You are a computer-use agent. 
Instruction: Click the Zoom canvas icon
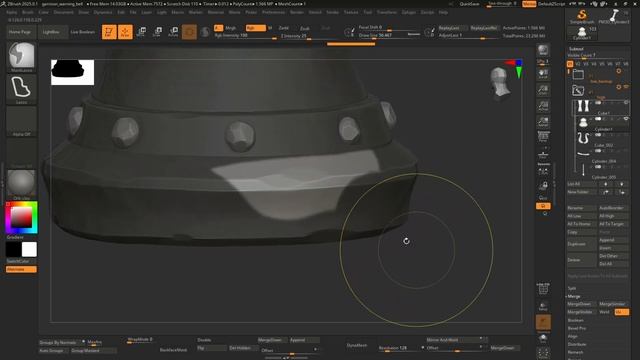click(x=543, y=90)
